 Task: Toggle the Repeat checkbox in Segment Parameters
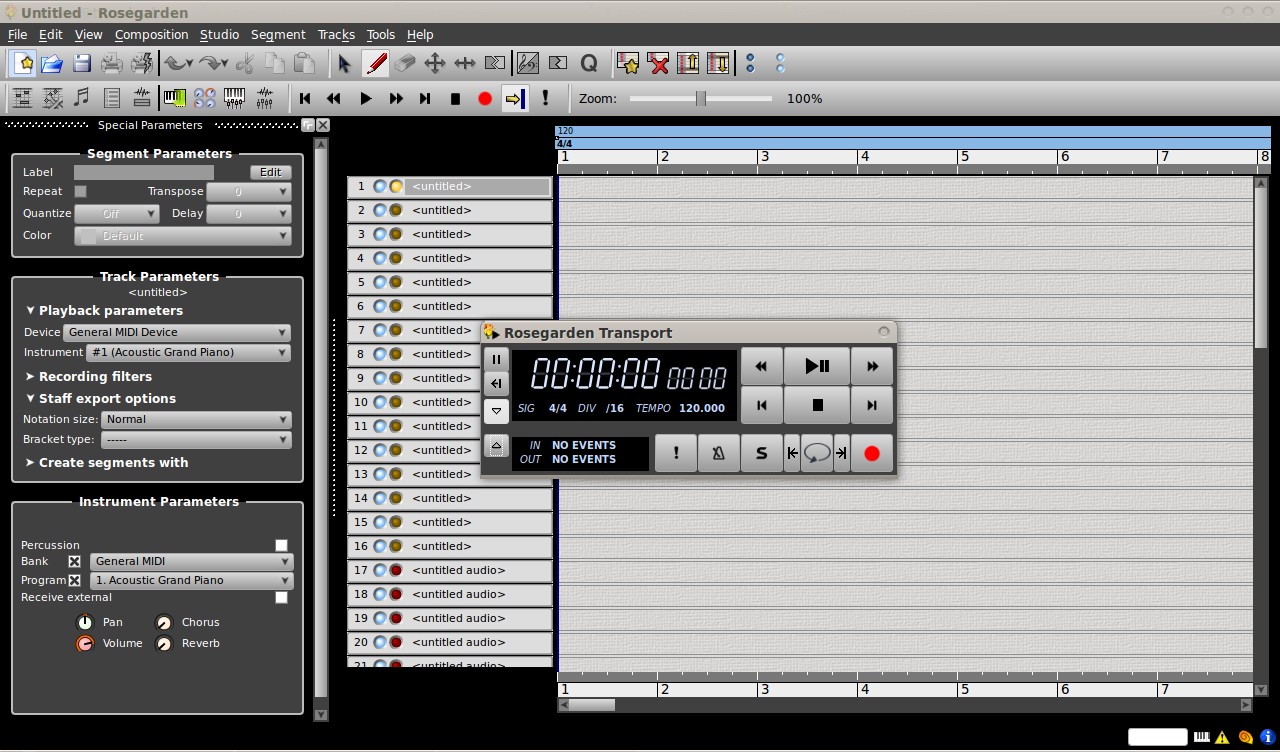click(81, 191)
